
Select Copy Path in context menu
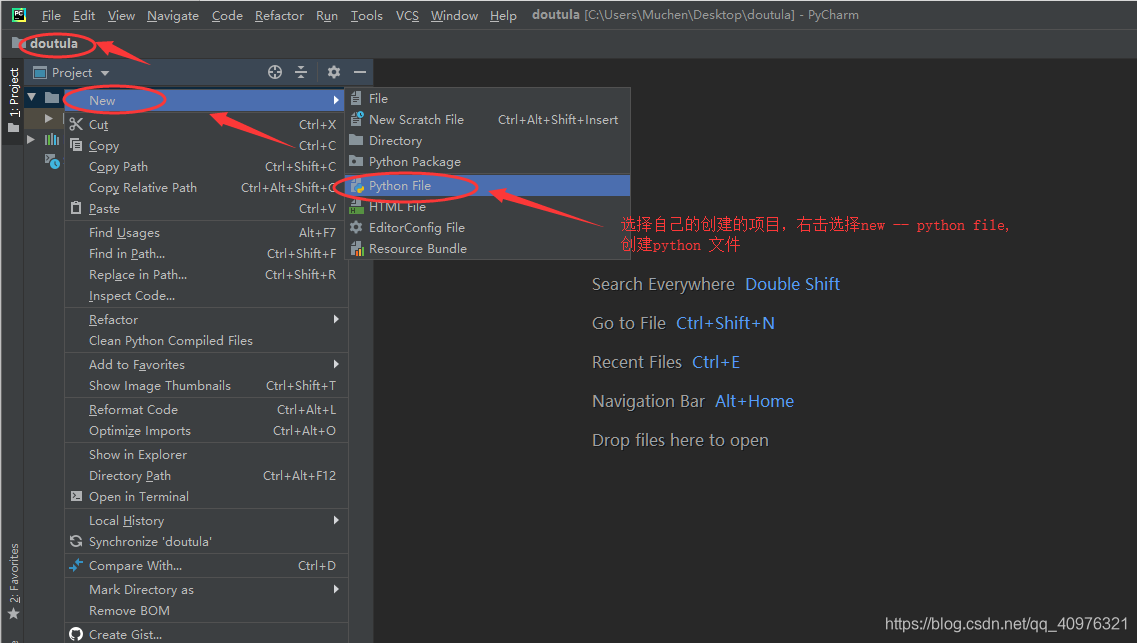pos(206,166)
